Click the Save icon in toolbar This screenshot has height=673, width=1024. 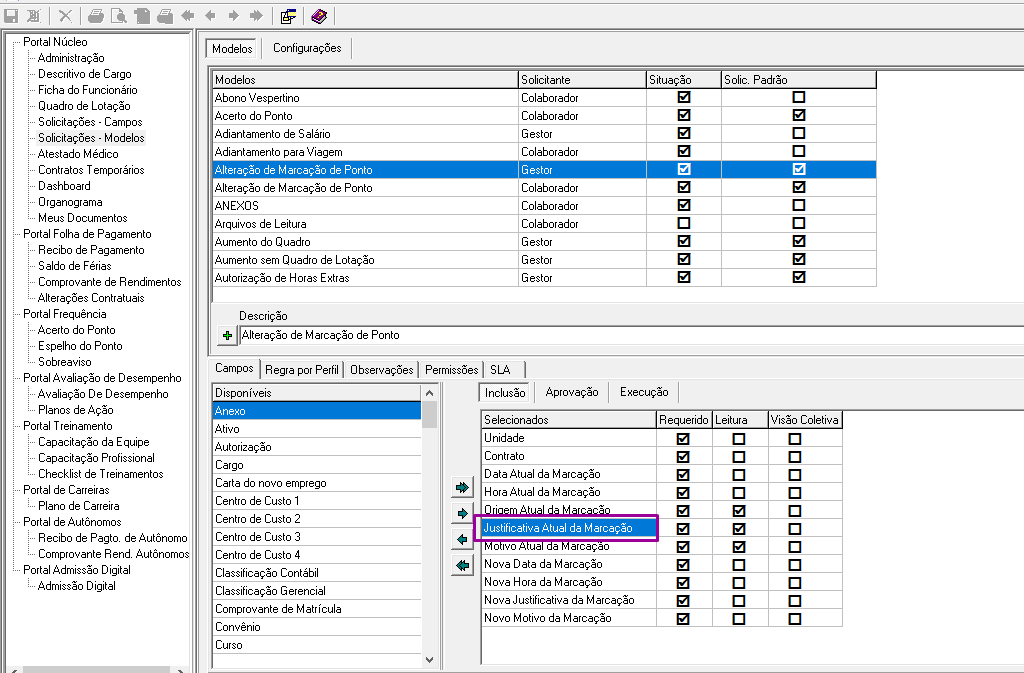coord(12,16)
